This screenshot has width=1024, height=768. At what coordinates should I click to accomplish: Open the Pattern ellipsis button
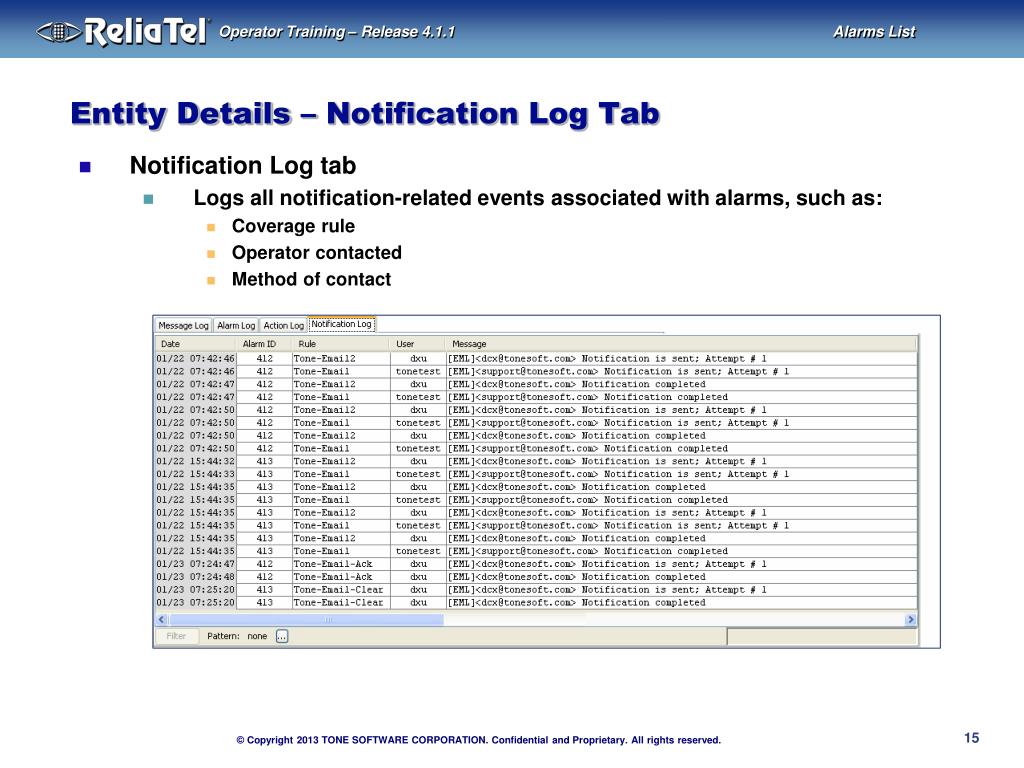[281, 636]
